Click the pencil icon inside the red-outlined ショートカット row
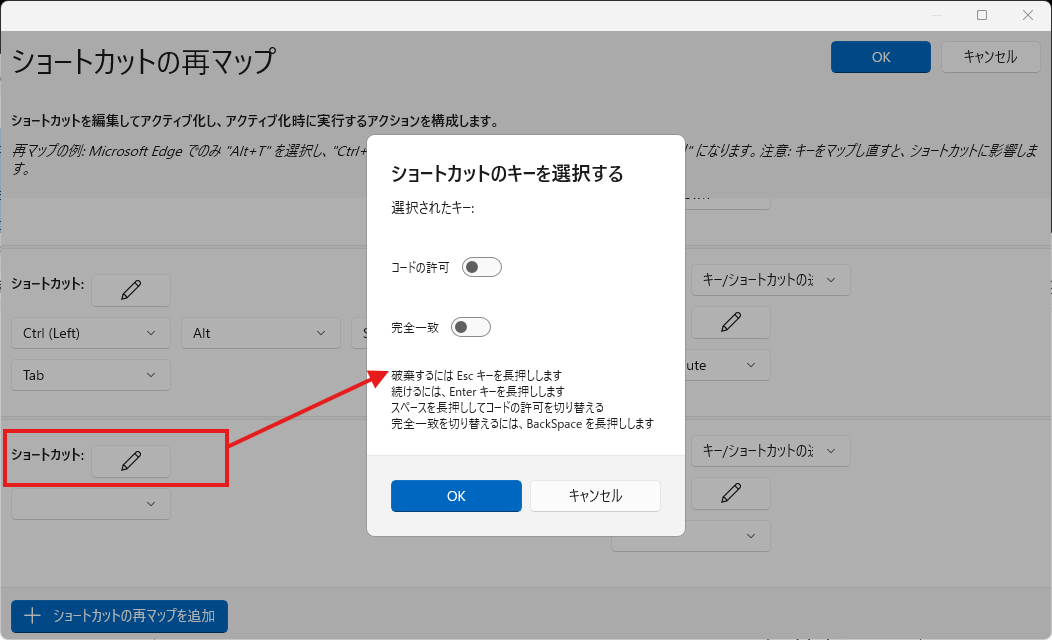This screenshot has width=1052, height=640. [x=131, y=460]
